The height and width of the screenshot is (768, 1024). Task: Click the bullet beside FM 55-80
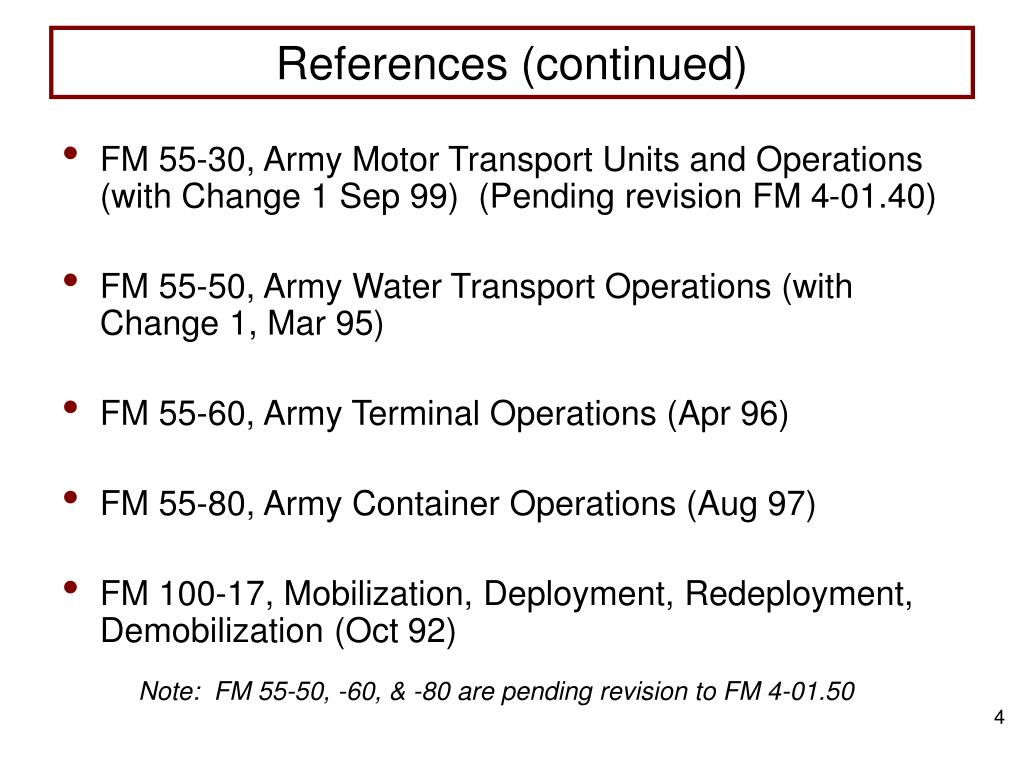click(x=71, y=497)
